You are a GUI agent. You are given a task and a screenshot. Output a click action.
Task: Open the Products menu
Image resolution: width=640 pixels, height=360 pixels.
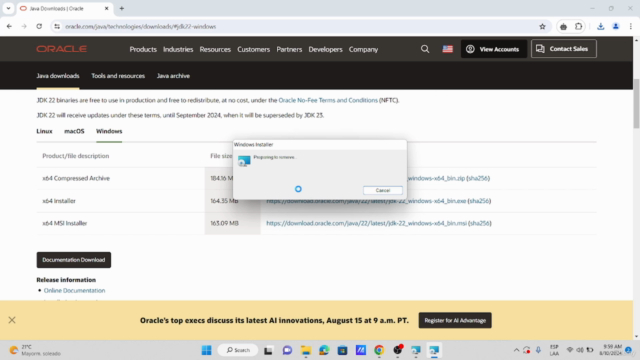coord(143,49)
